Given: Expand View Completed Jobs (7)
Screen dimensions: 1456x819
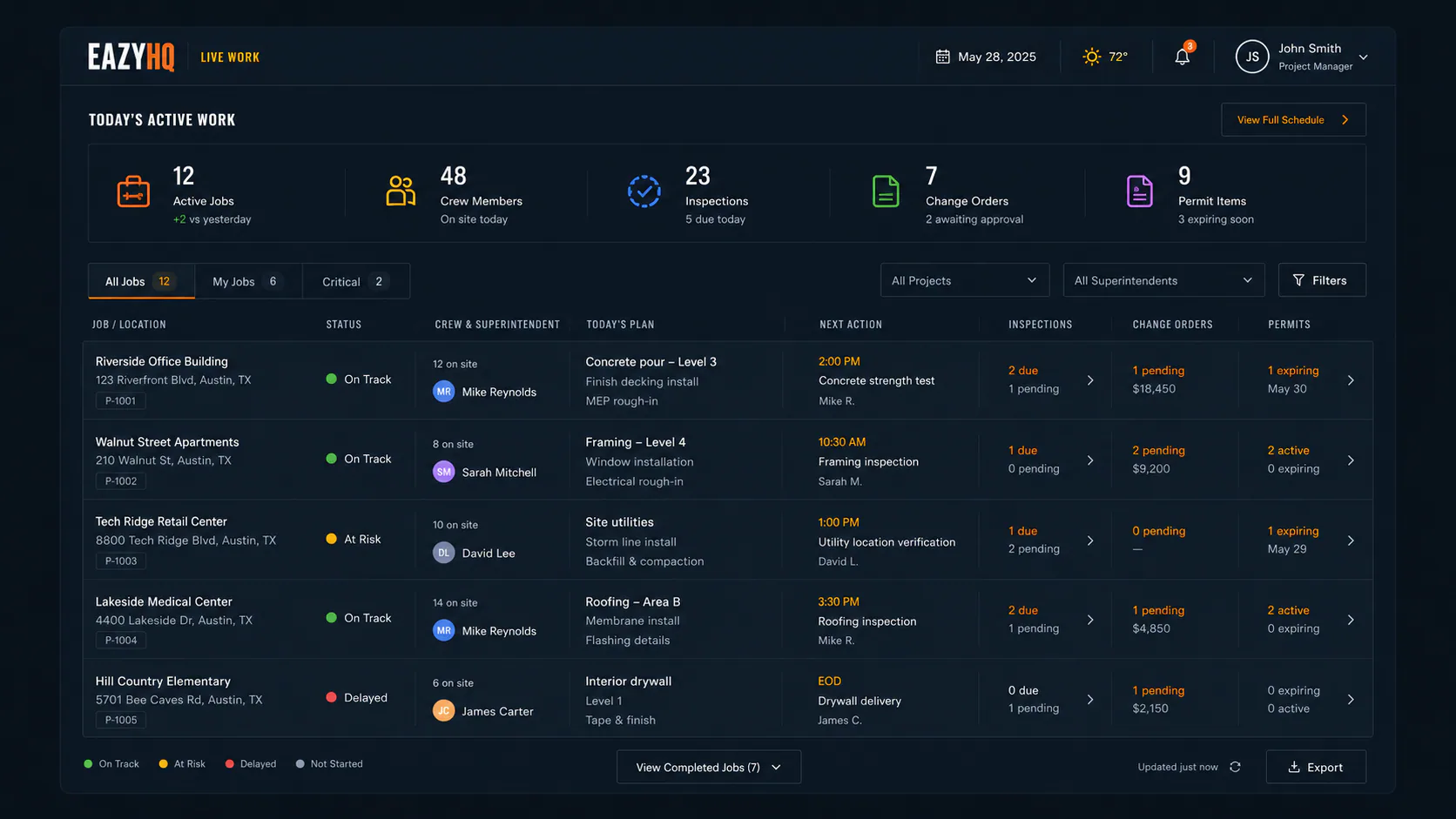Looking at the screenshot, I should tap(709, 767).
